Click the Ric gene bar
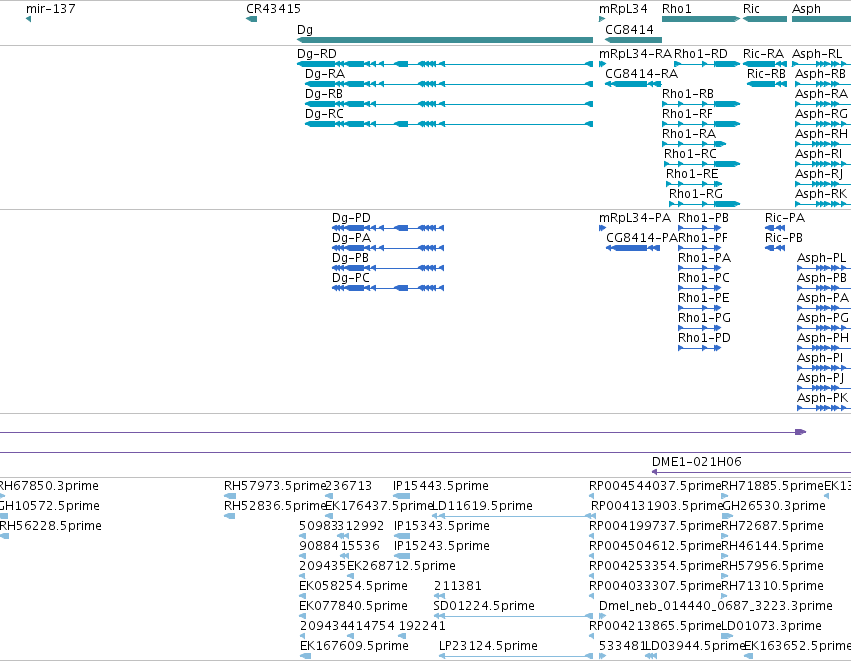 [765, 19]
